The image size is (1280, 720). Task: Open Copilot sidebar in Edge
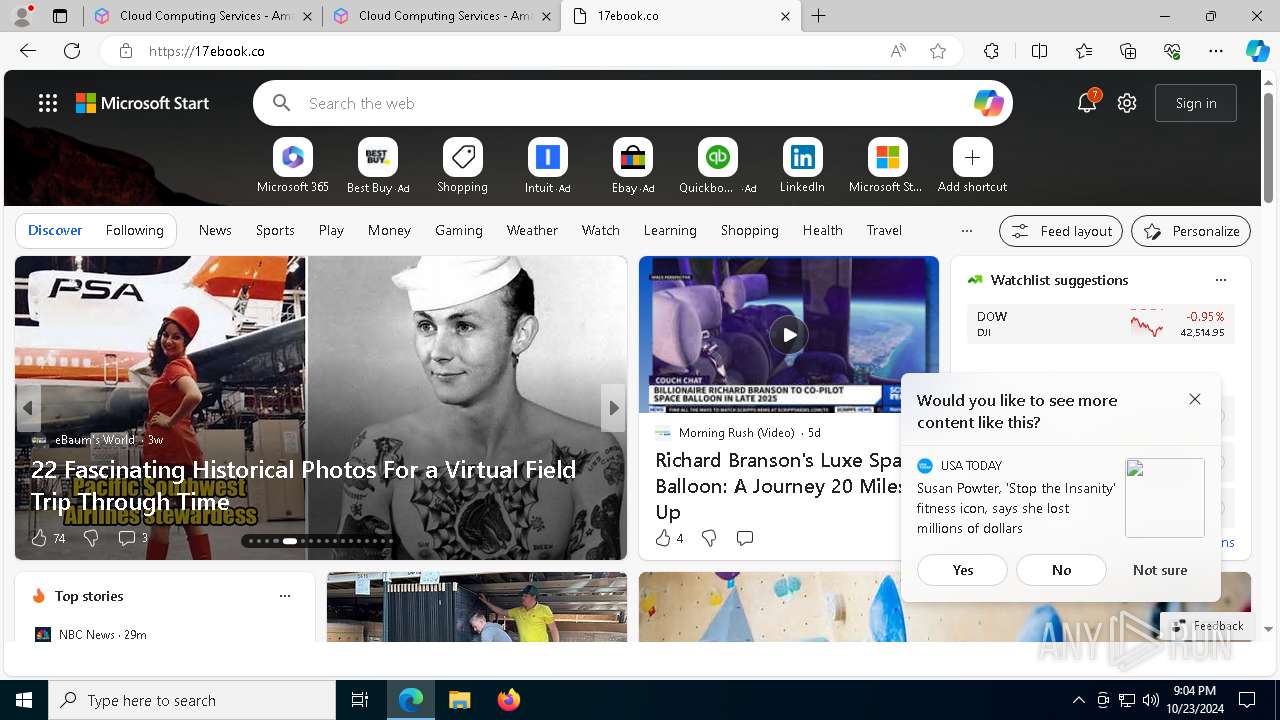(x=1257, y=51)
